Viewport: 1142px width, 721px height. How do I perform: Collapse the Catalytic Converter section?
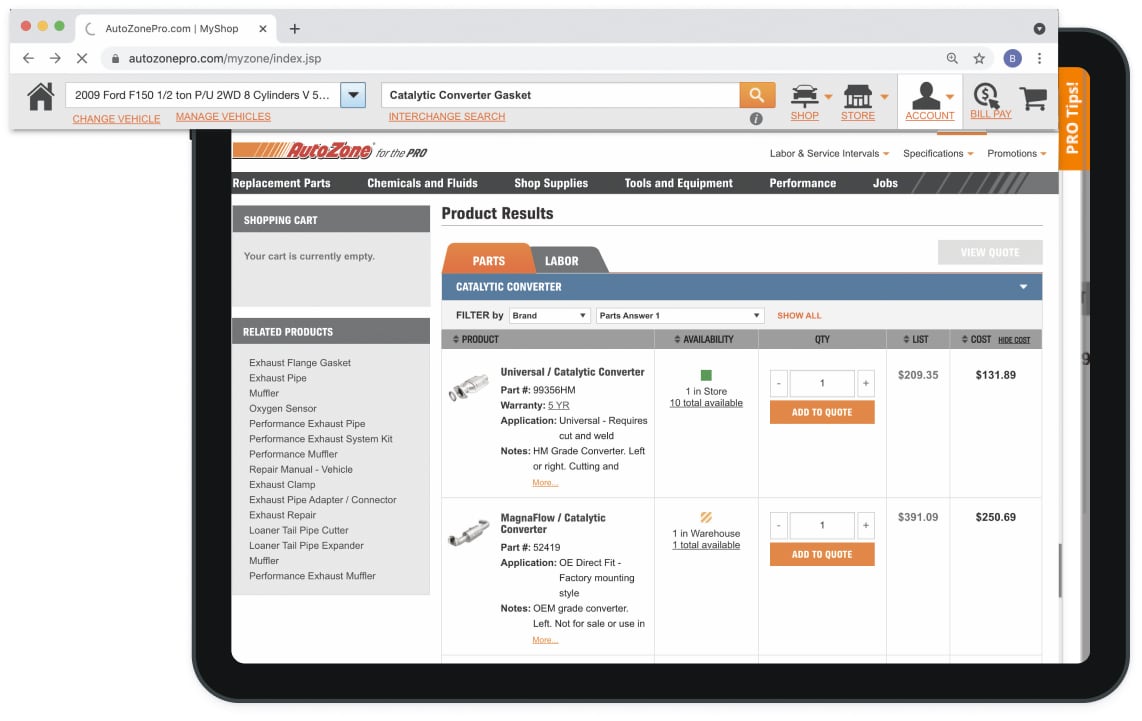tap(1023, 287)
